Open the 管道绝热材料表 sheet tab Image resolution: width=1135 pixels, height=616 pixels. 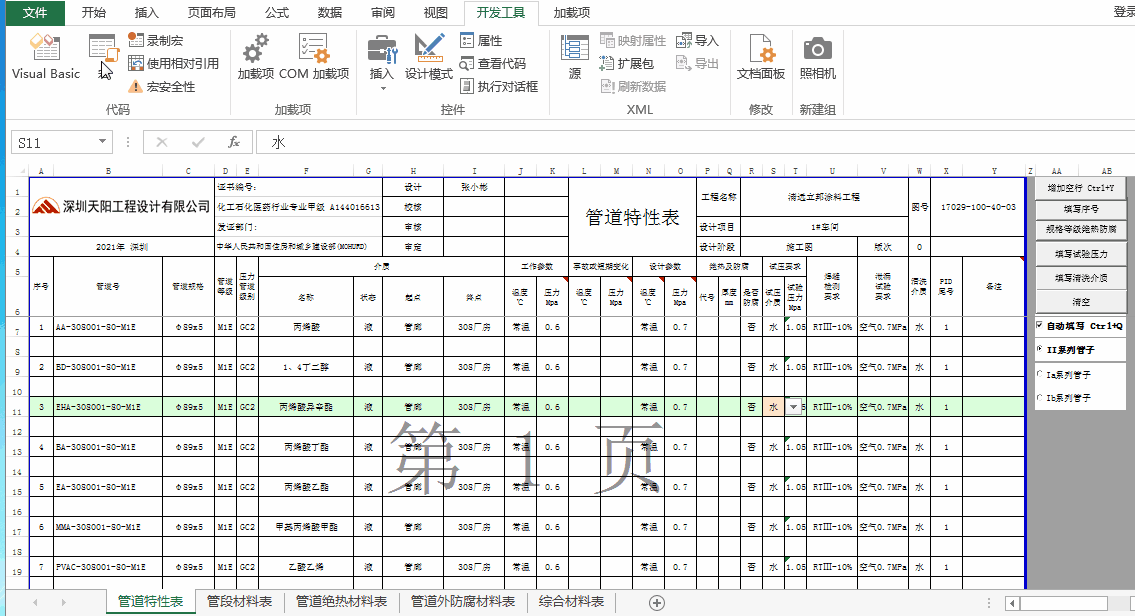[x=342, y=602]
